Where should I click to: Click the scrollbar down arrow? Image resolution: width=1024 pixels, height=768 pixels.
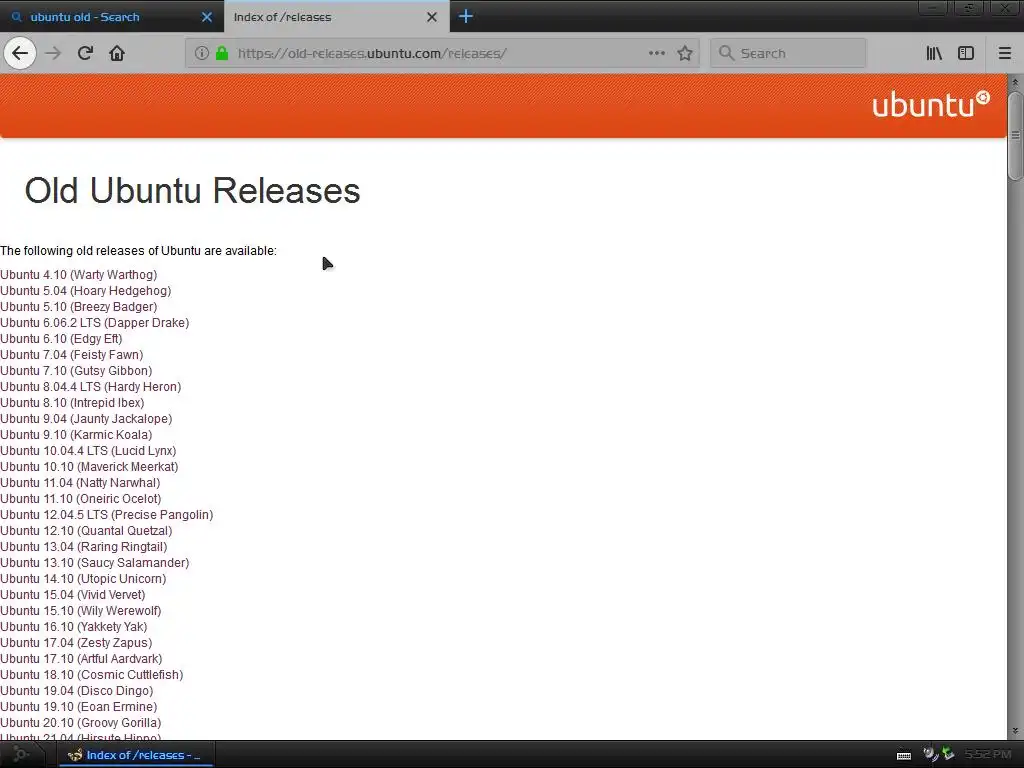click(1015, 731)
